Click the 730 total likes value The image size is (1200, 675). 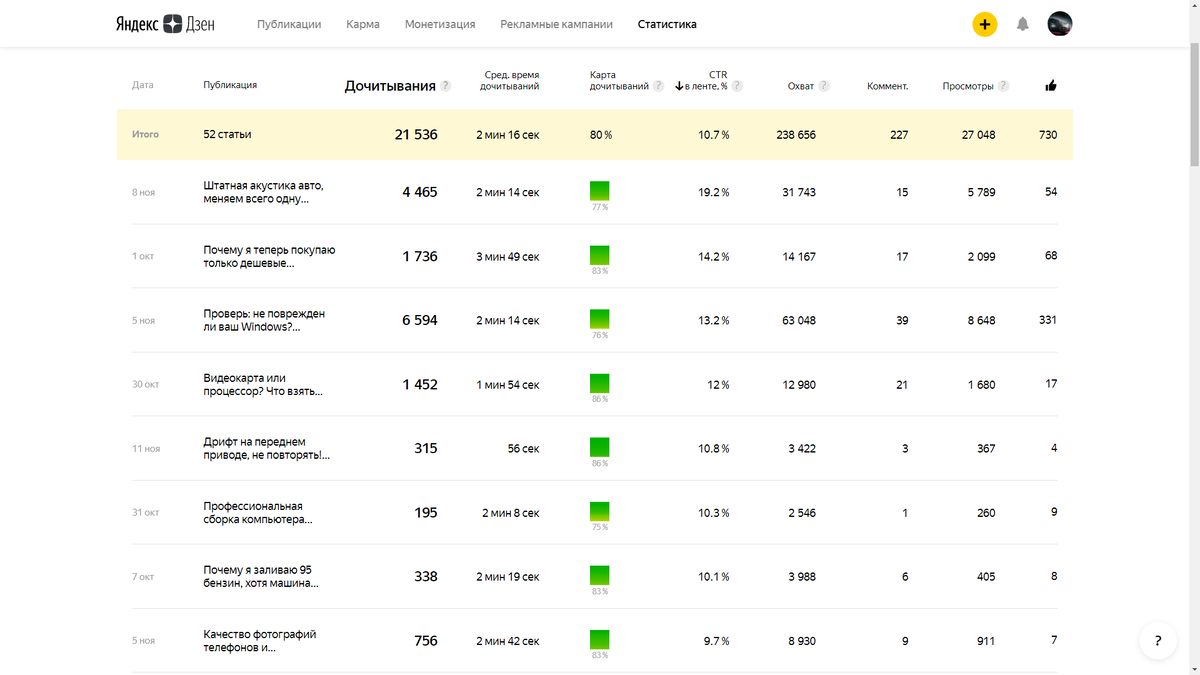point(1048,134)
